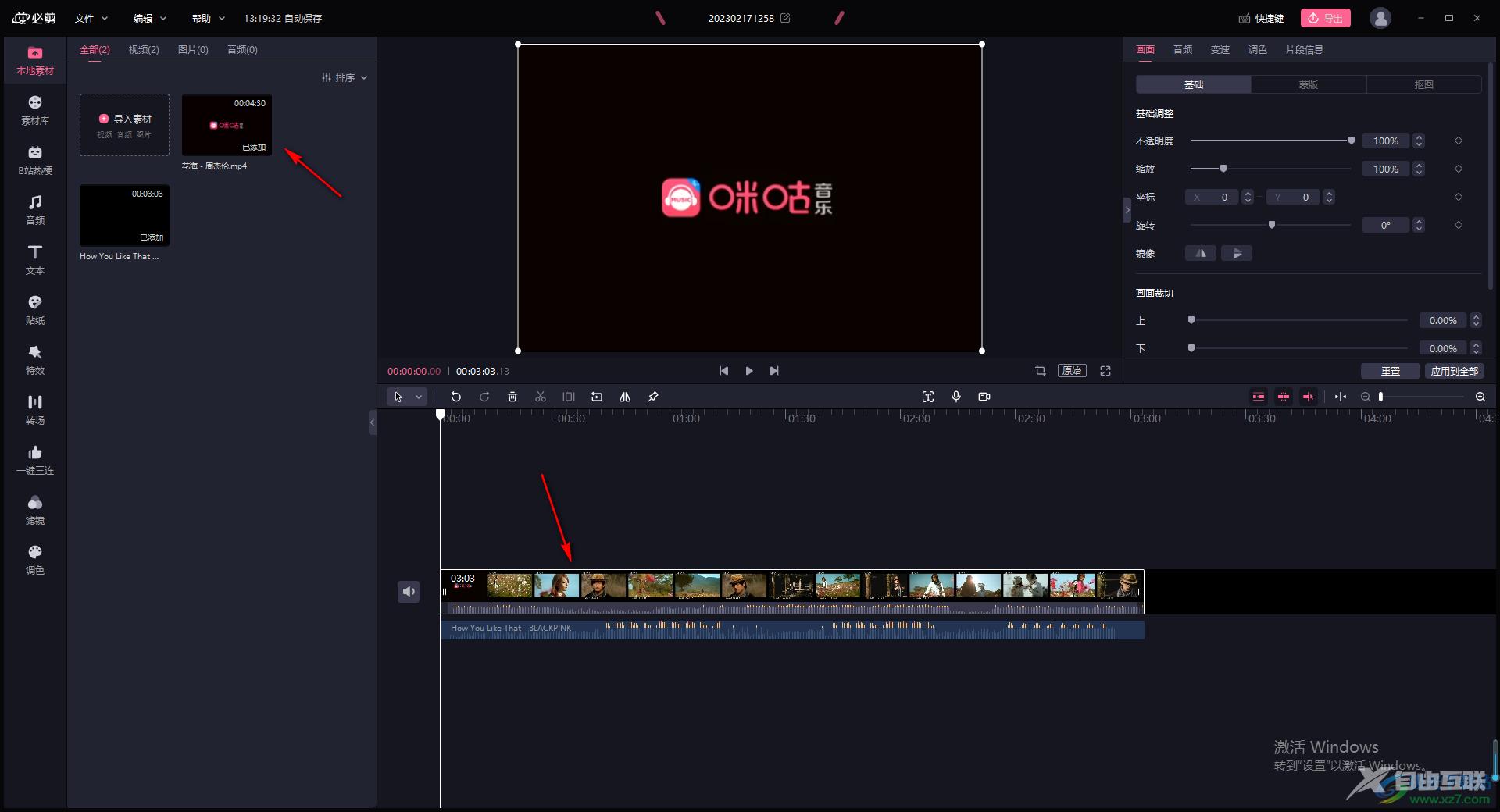The width and height of the screenshot is (1500, 812).
Task: Open the 音频 audio sidebar panel
Action: [x=35, y=211]
